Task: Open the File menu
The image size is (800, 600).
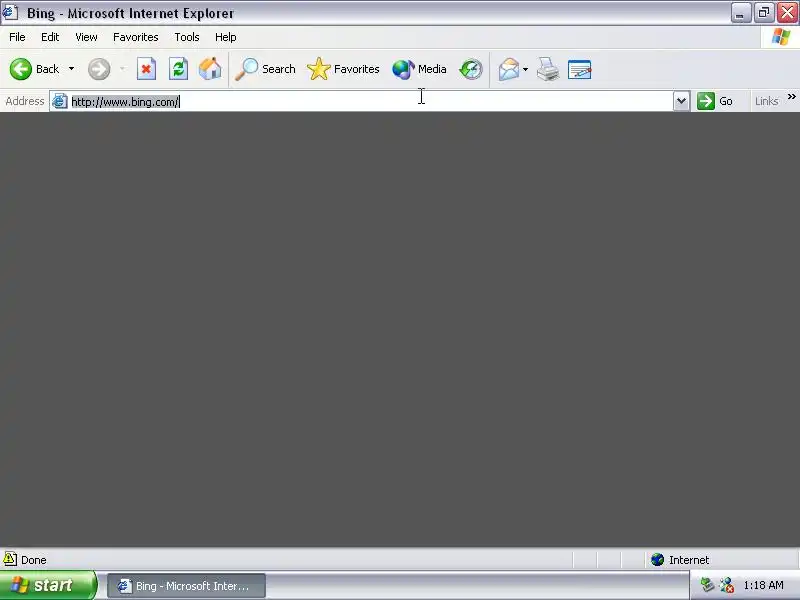Action: 17,37
